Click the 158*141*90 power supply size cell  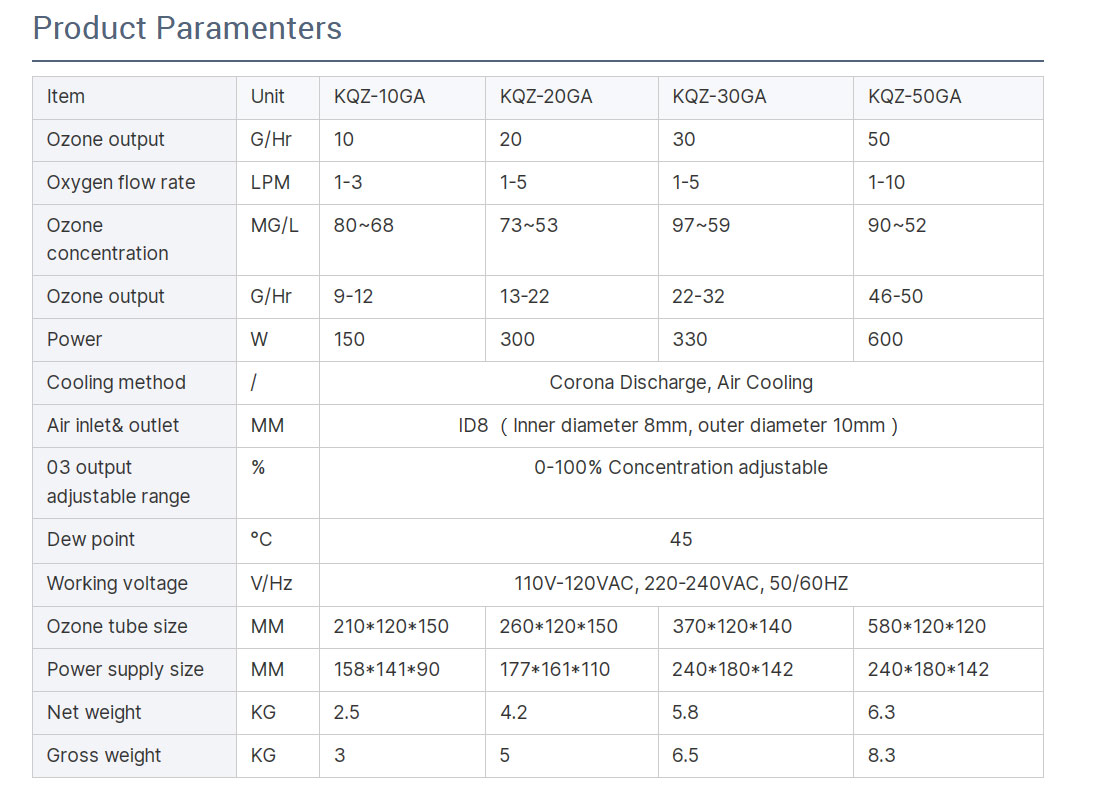[402, 670]
